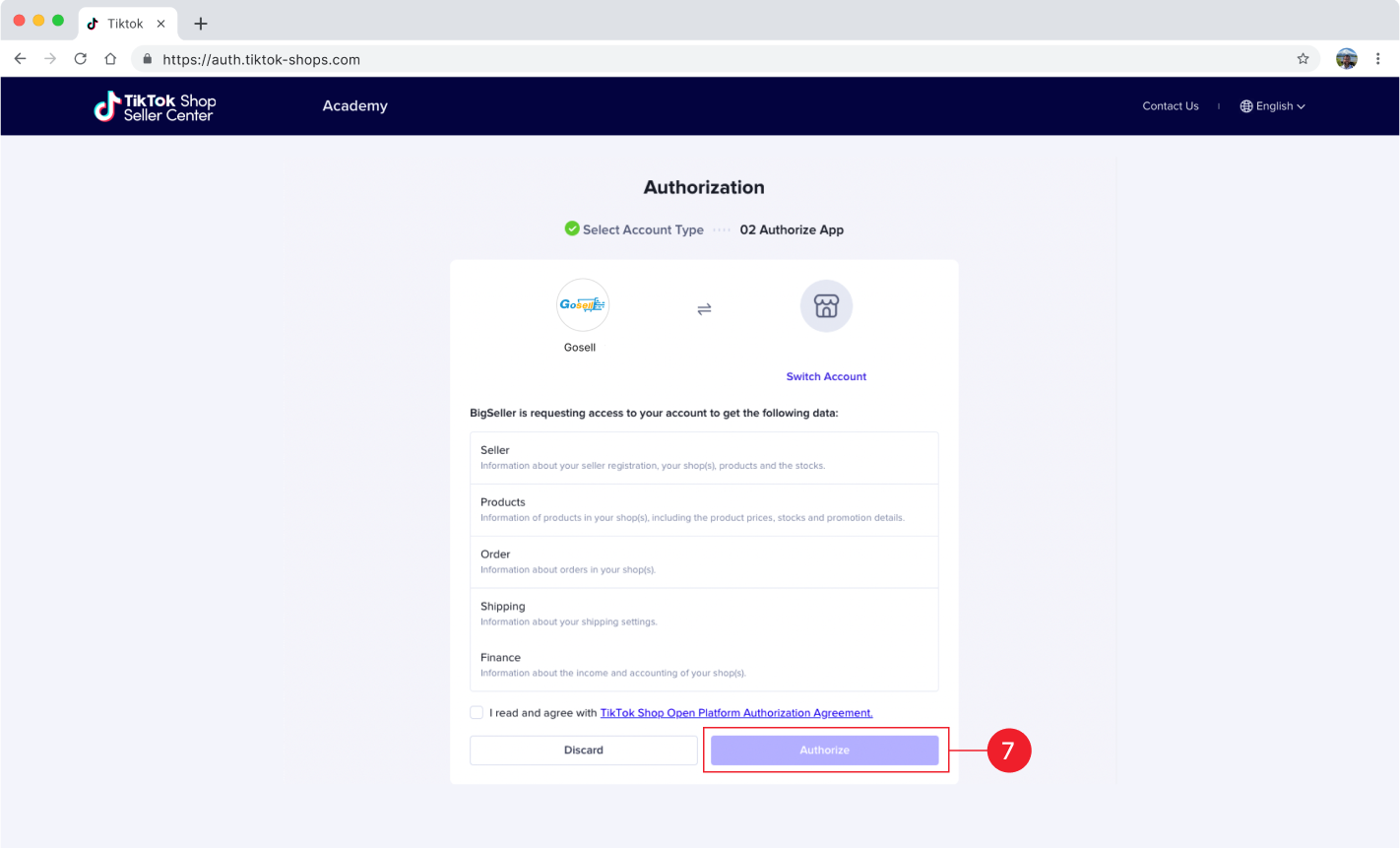Viewport: 1400px width, 849px height.
Task: Click the browser forward arrow
Action: [50, 59]
